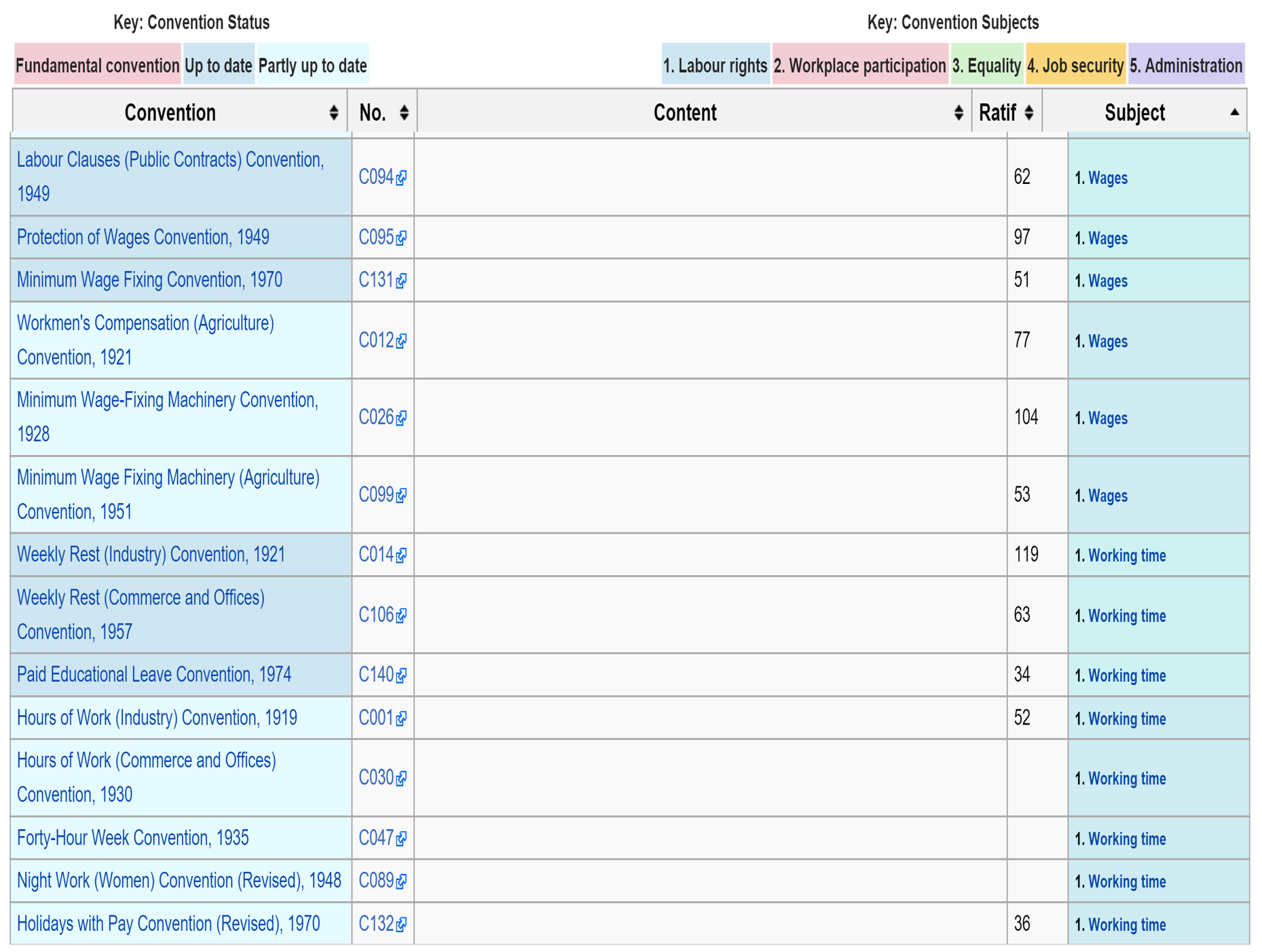The width and height of the screenshot is (1262, 952).
Task: Sort table by Convention column arrows
Action: [x=333, y=113]
